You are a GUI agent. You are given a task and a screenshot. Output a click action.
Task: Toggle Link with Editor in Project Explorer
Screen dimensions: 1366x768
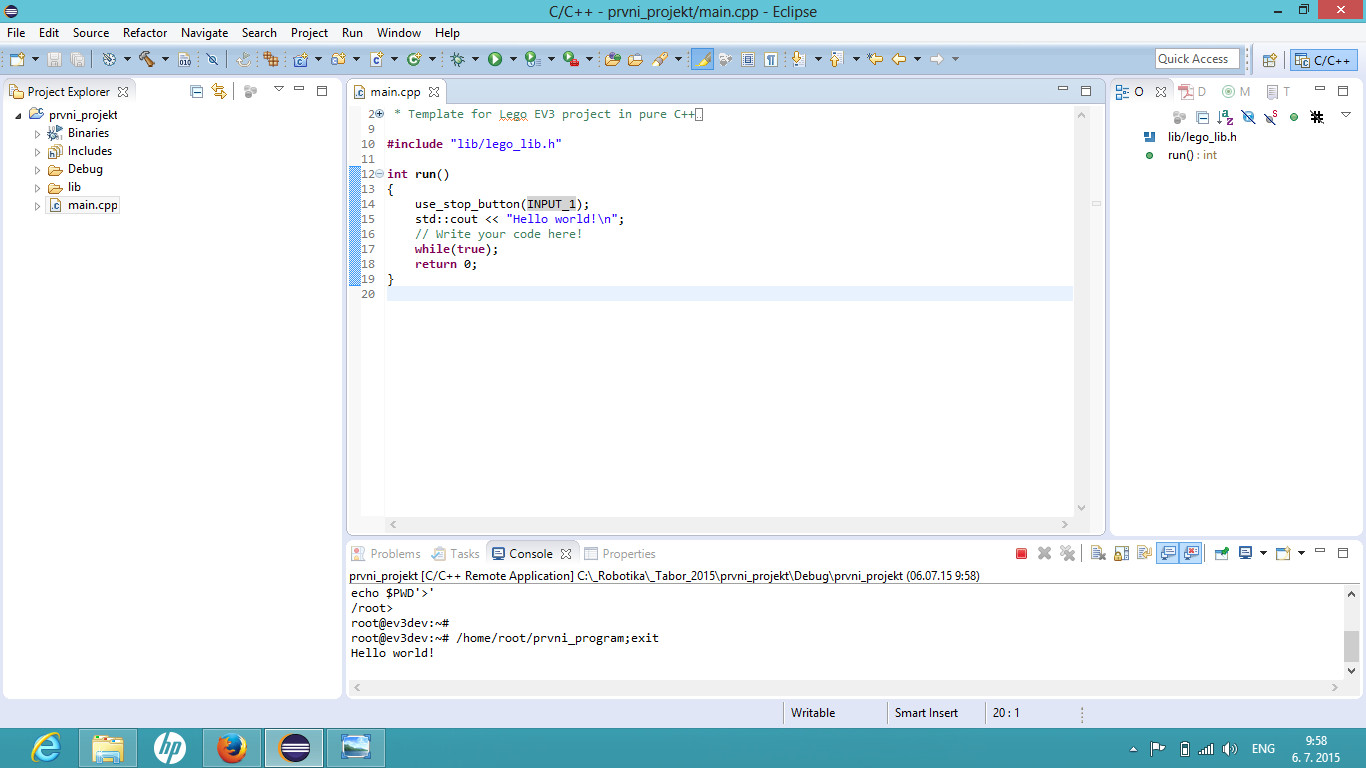pos(219,91)
